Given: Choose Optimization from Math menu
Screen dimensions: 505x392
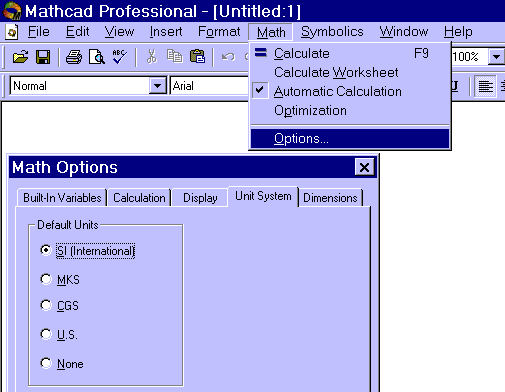Looking at the screenshot, I should [x=350, y=110].
